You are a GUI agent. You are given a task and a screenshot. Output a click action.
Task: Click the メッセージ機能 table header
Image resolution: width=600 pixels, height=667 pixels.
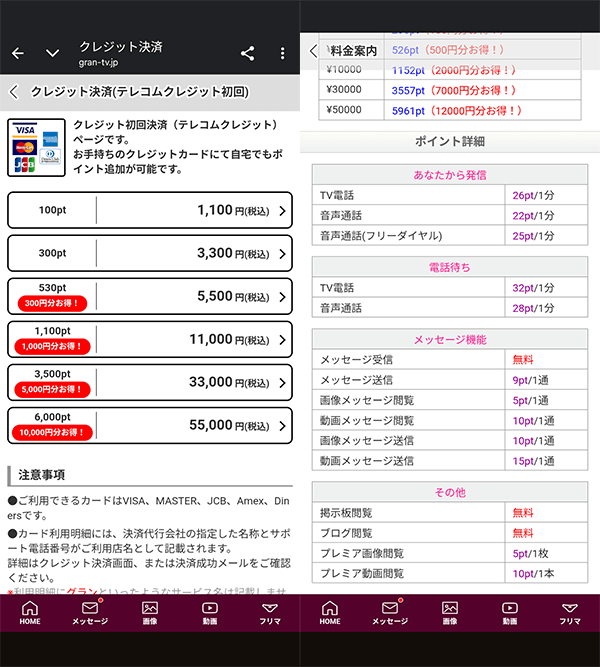[x=450, y=339]
